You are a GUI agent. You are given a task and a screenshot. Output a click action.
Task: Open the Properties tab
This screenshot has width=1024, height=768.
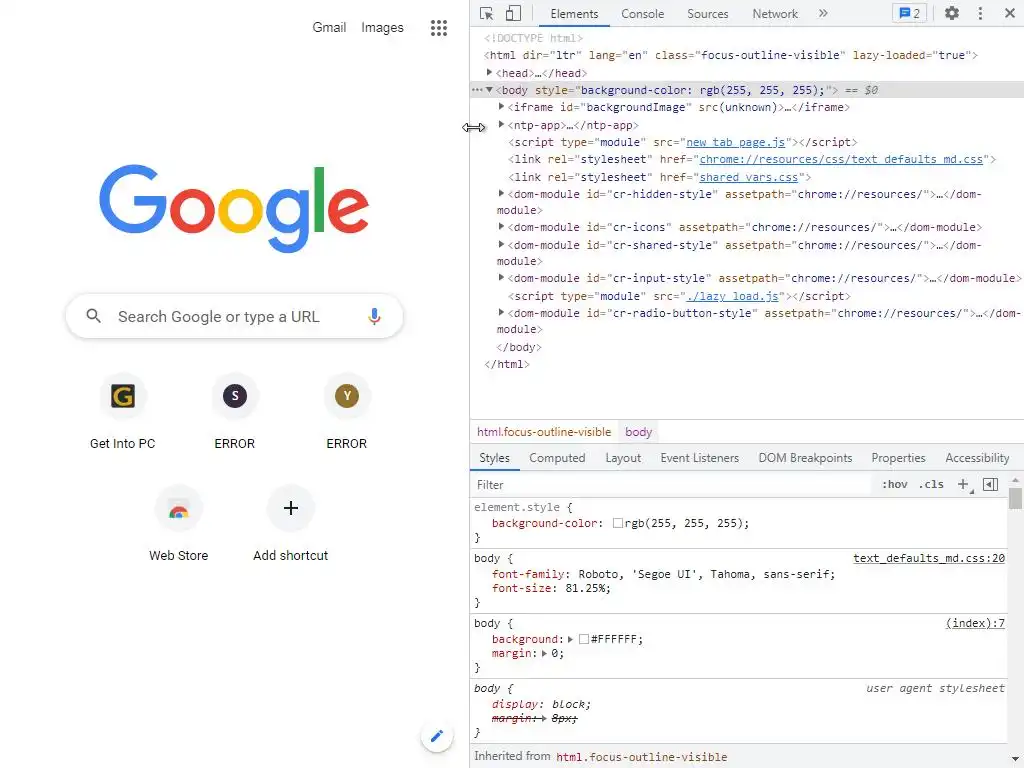(x=898, y=458)
